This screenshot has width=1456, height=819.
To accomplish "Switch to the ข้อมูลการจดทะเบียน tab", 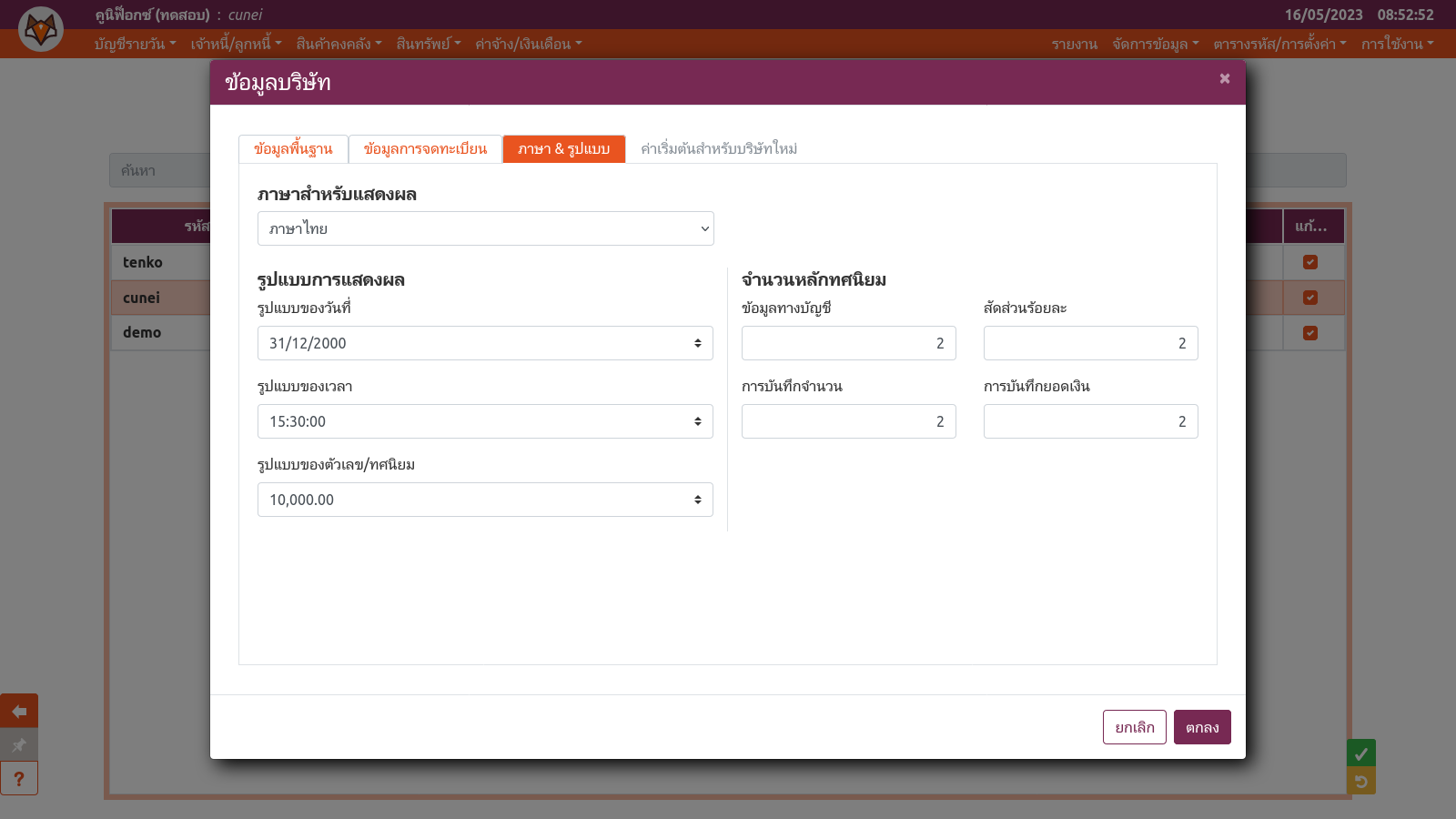I will (x=425, y=149).
